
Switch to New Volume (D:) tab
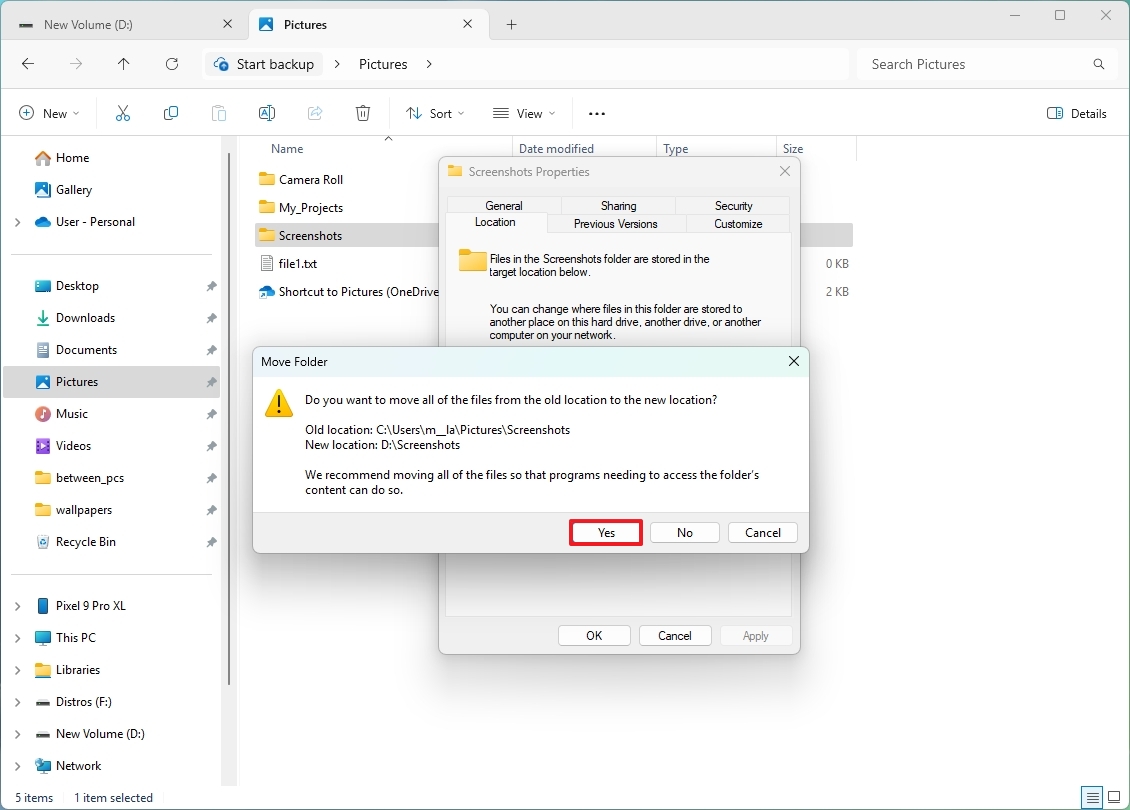[x=124, y=25]
